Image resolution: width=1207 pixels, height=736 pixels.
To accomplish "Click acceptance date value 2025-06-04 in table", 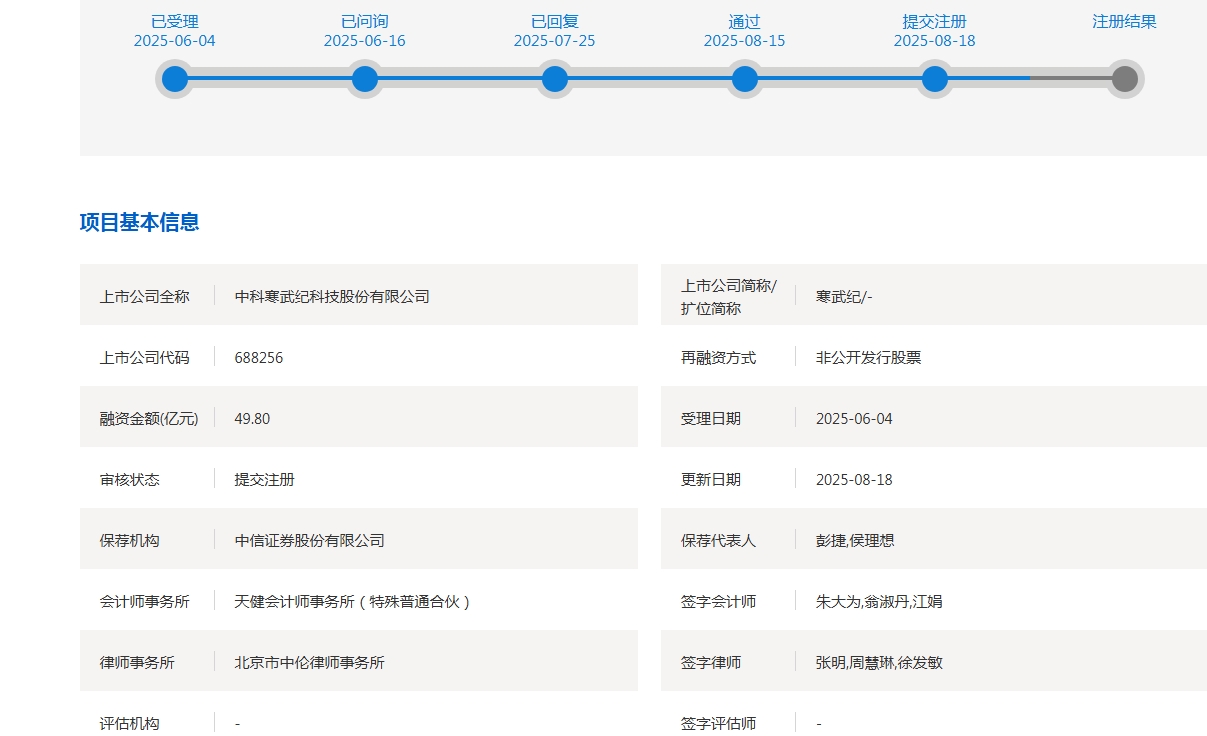I will point(854,418).
